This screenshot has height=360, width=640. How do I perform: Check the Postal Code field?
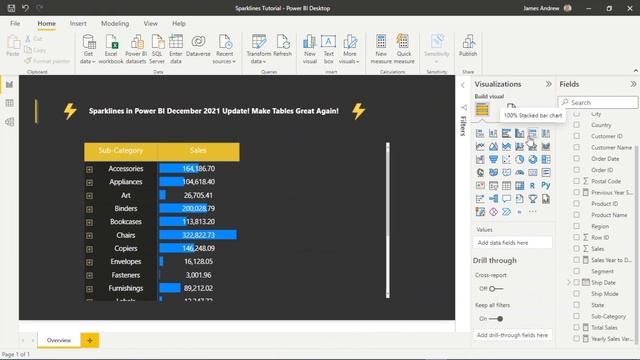point(576,181)
